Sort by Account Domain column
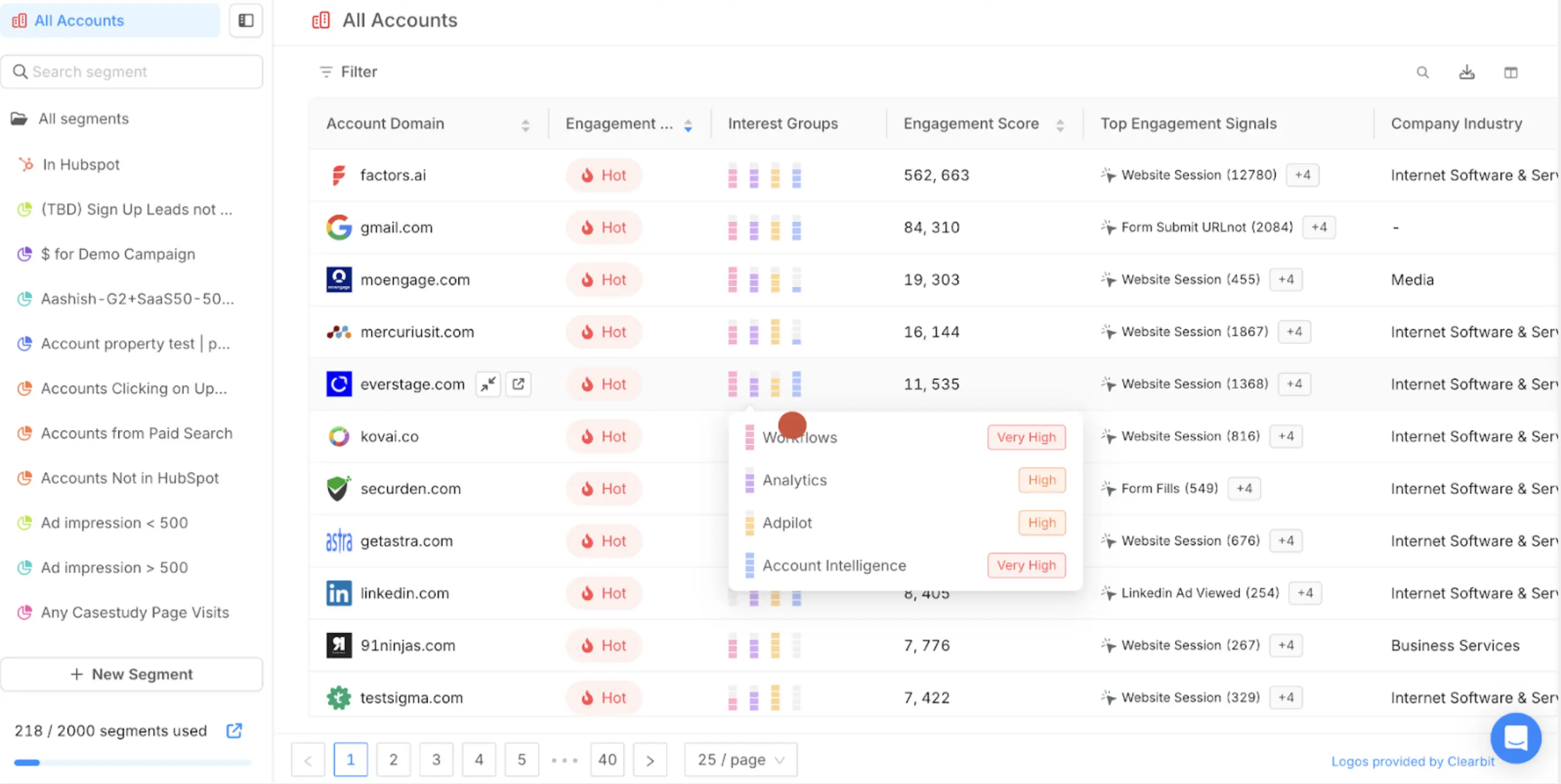The height and width of the screenshot is (784, 1561). tap(525, 125)
